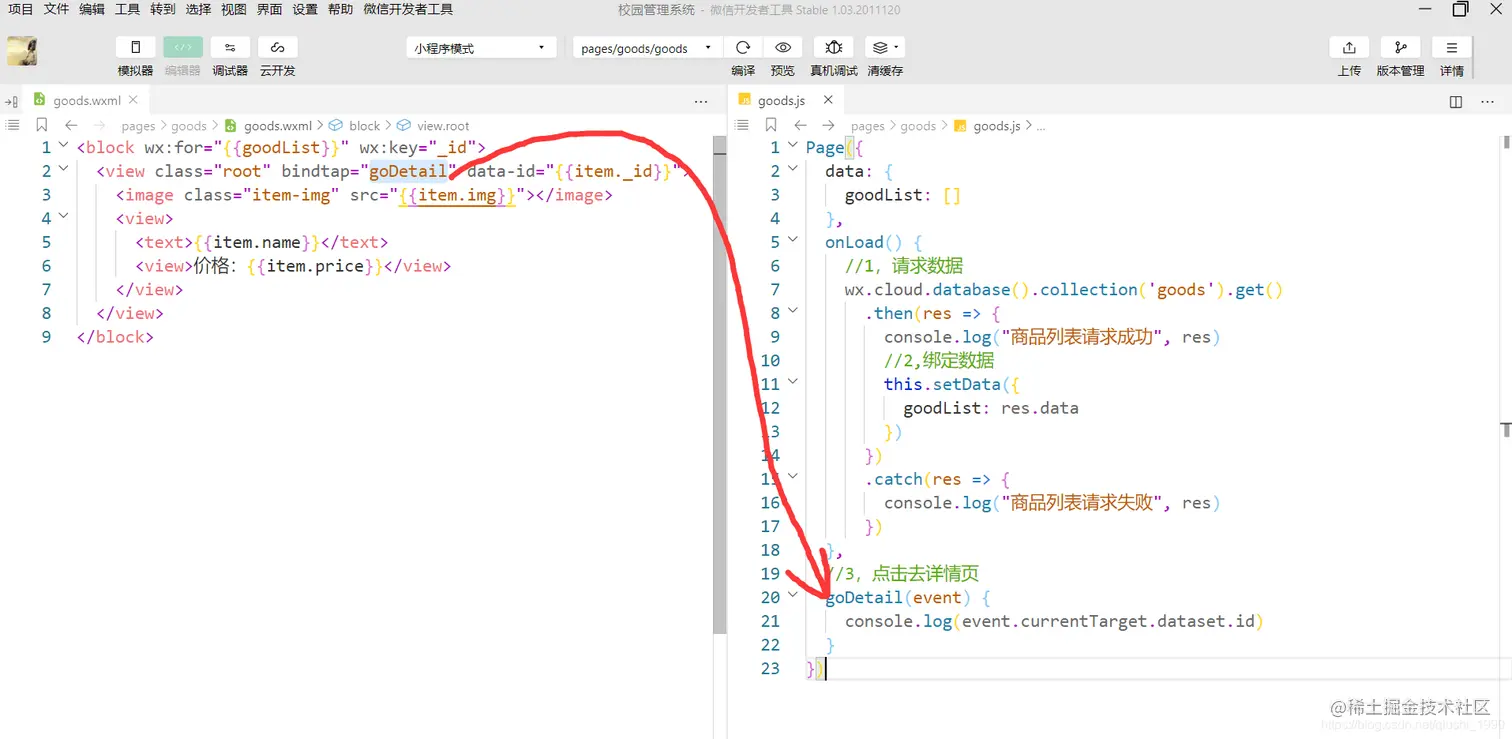Collapse the view fold at wxml line 4
The height and width of the screenshot is (739, 1512).
tap(64, 216)
